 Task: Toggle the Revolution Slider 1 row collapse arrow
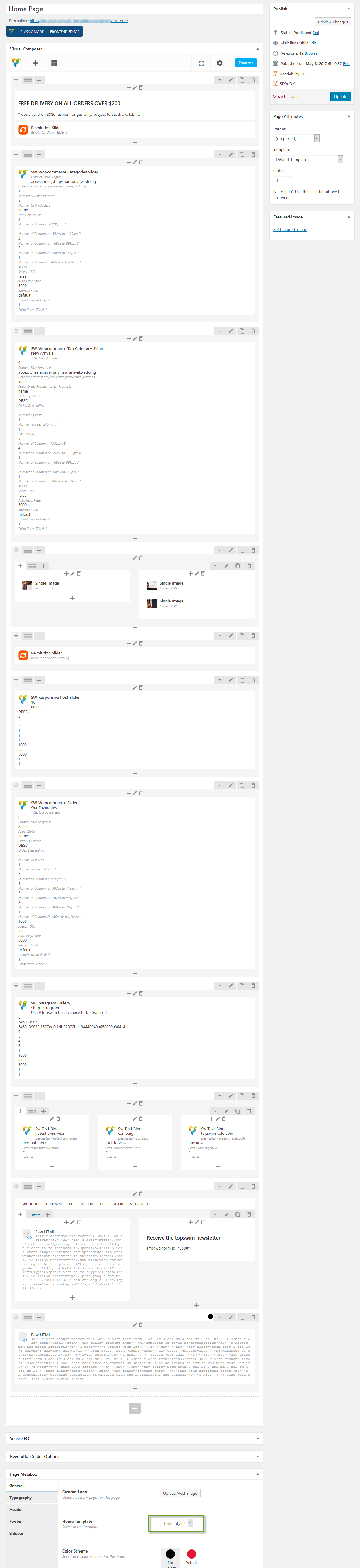pos(219,80)
